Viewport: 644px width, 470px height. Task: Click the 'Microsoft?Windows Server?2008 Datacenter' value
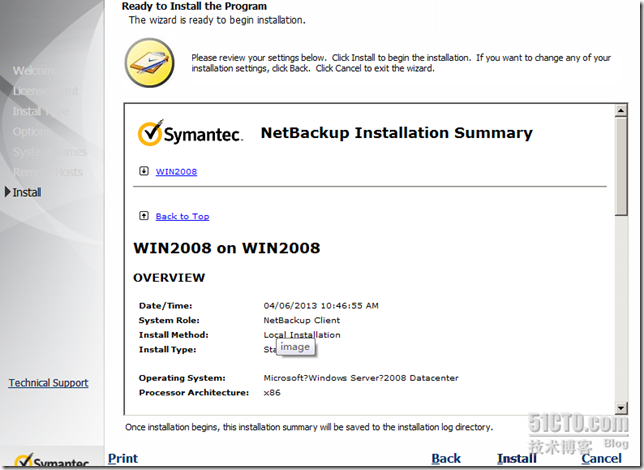tap(361, 378)
